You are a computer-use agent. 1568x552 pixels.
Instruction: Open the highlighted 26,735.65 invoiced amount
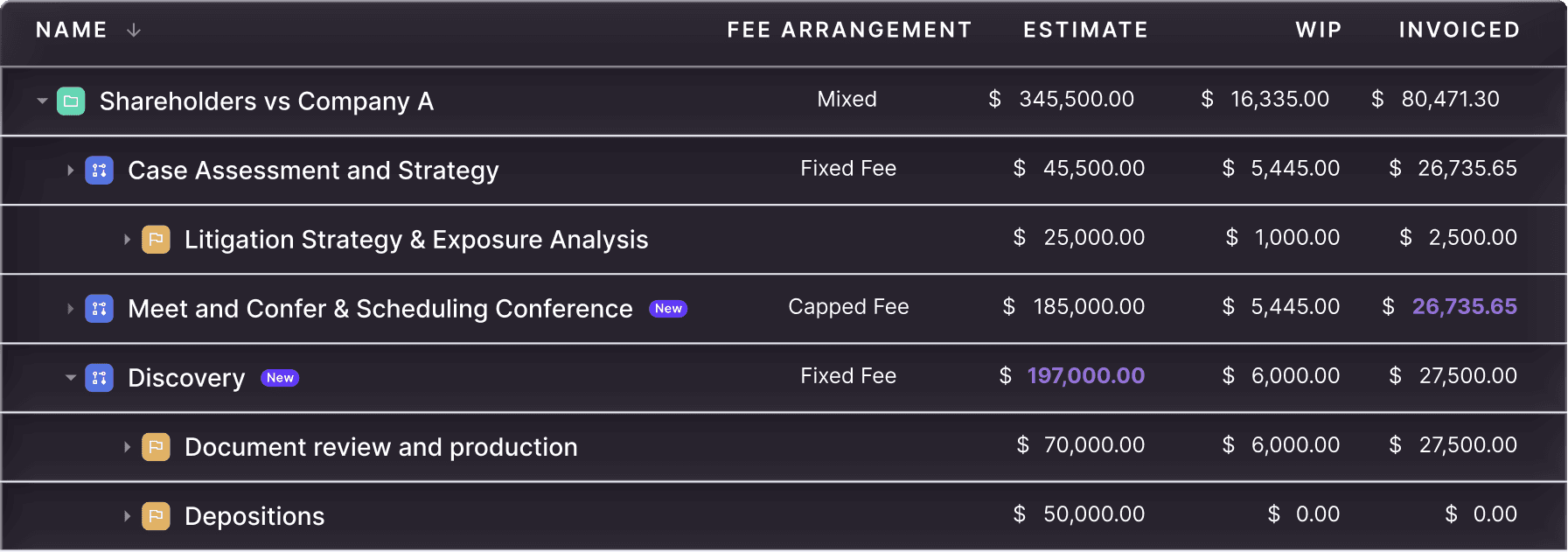[1464, 307]
